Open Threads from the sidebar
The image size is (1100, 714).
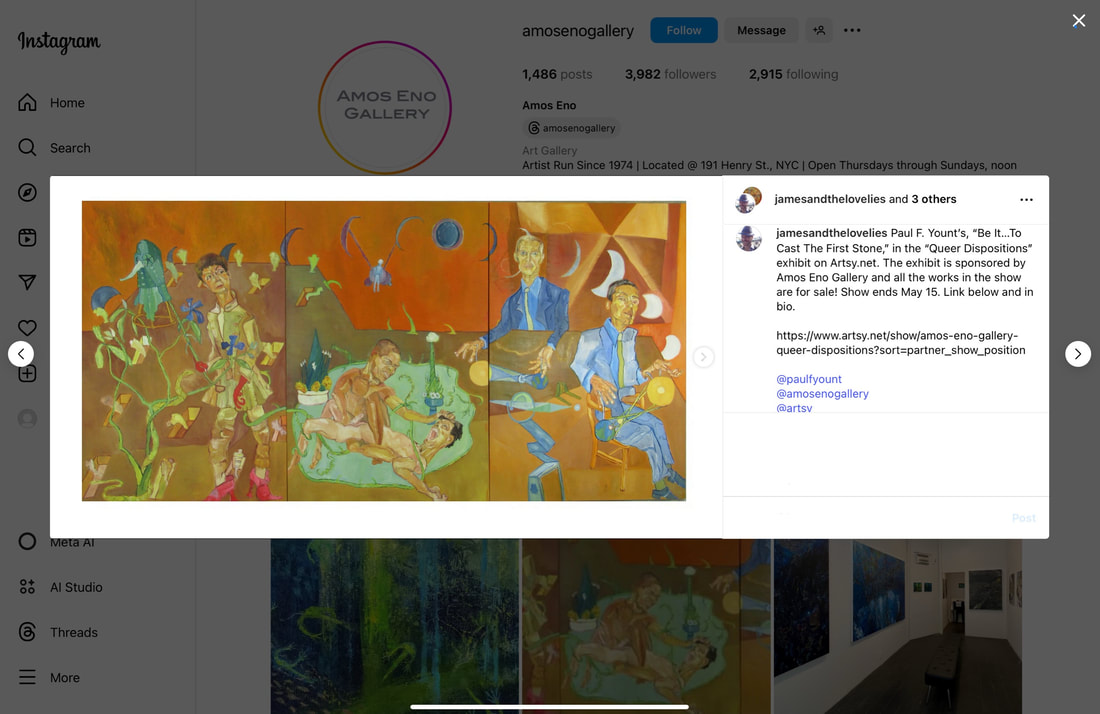pos(58,632)
